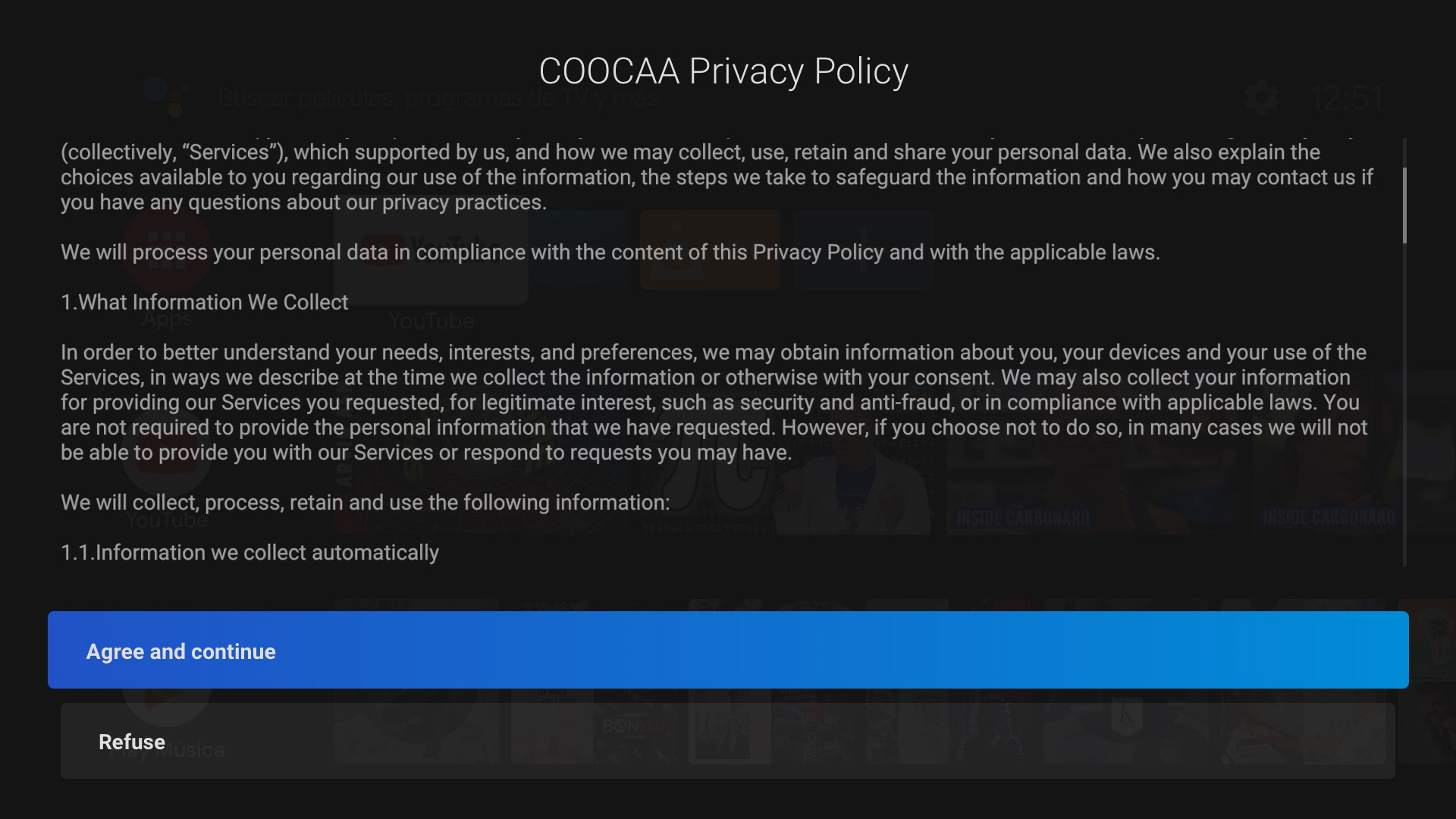This screenshot has width=1456, height=819.
Task: Open the Settings gear icon
Action: [x=1261, y=98]
